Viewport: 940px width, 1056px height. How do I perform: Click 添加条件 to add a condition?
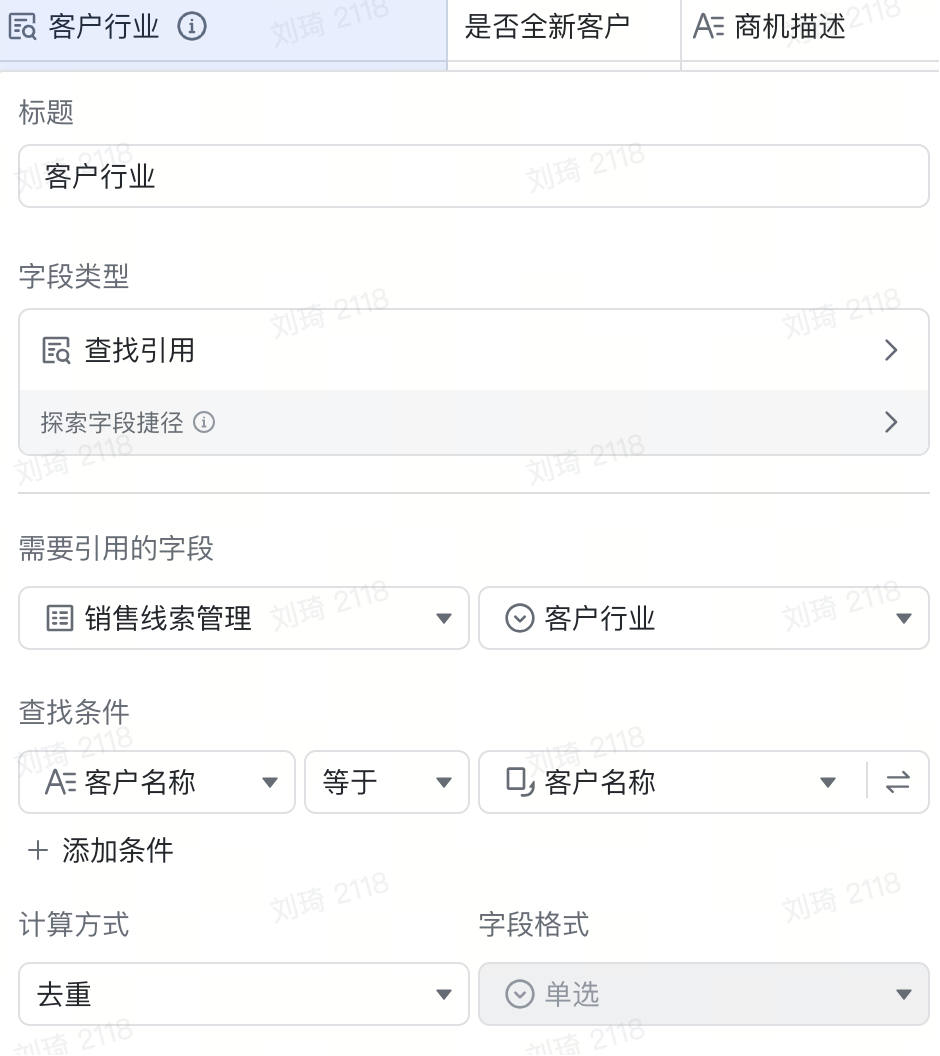coord(117,851)
